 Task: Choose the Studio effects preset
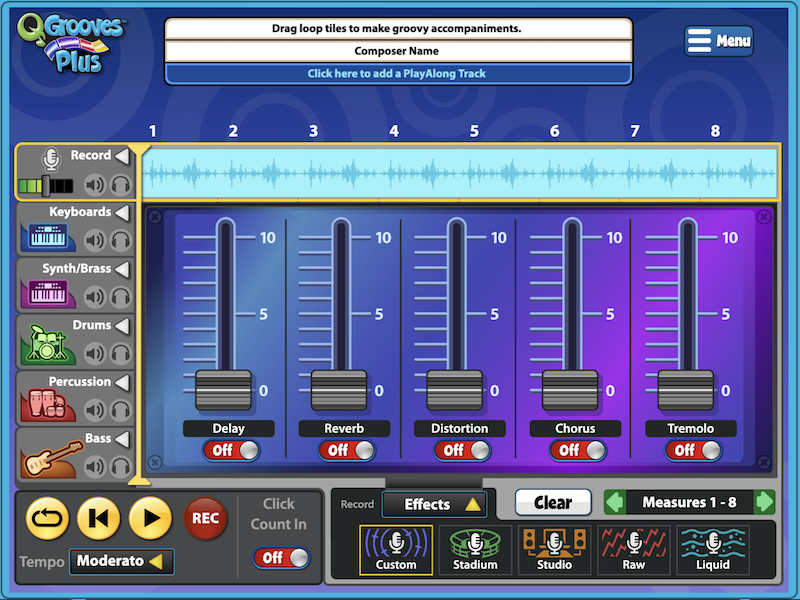[x=554, y=550]
